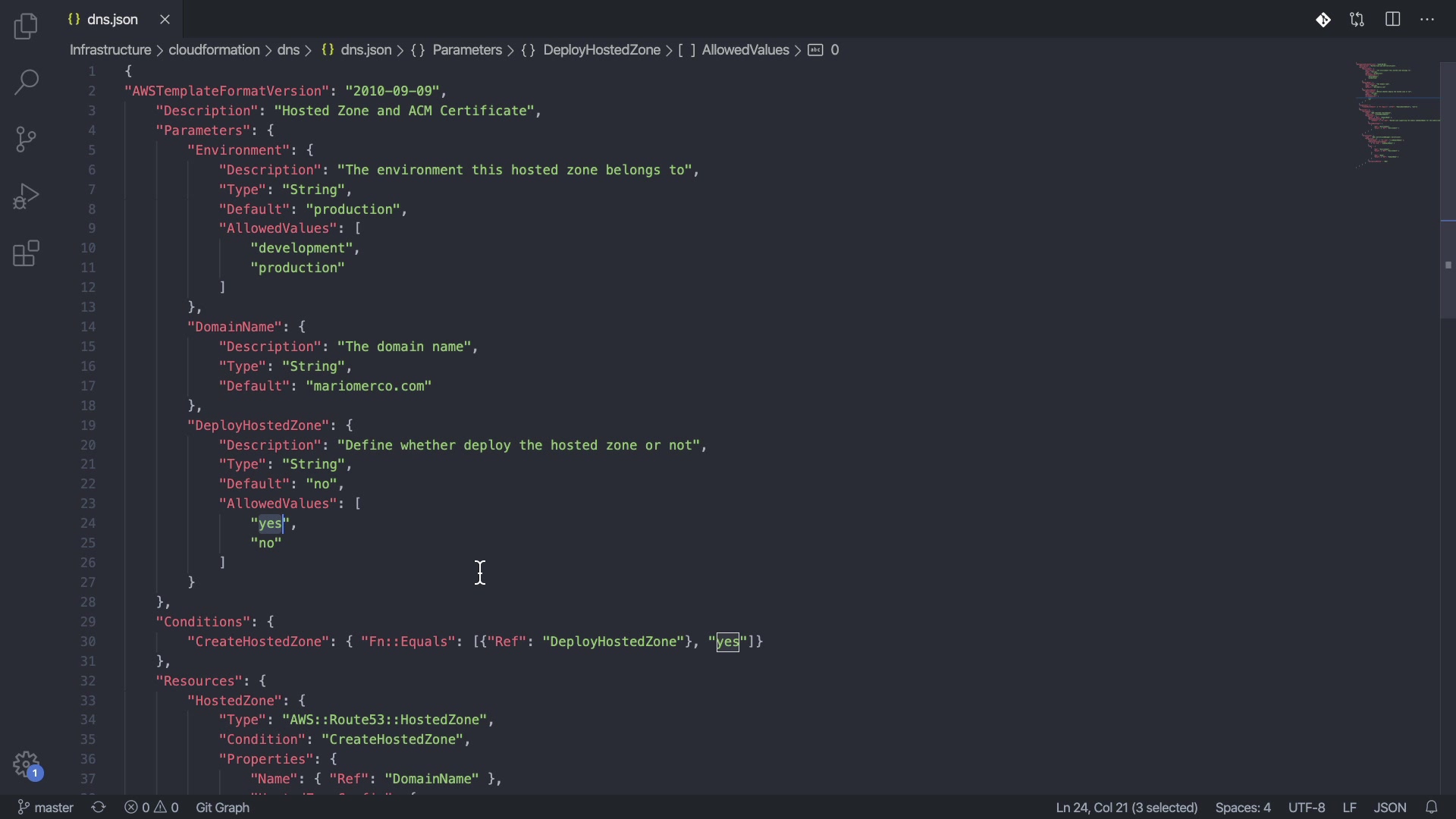Screen dimensions: 1456x819
Task: Open Run and Debug view
Action: pos(26,196)
